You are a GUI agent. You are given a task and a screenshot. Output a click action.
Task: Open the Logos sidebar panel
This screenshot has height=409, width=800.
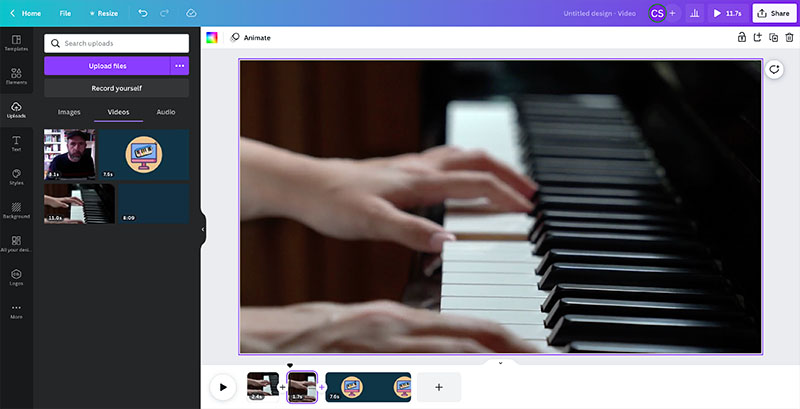tap(16, 277)
